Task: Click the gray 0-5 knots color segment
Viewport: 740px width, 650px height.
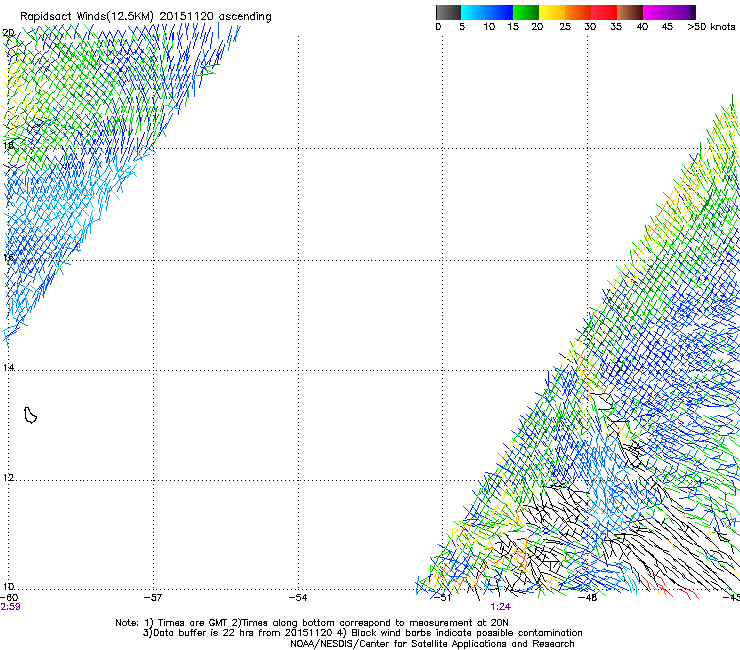Action: coord(448,12)
